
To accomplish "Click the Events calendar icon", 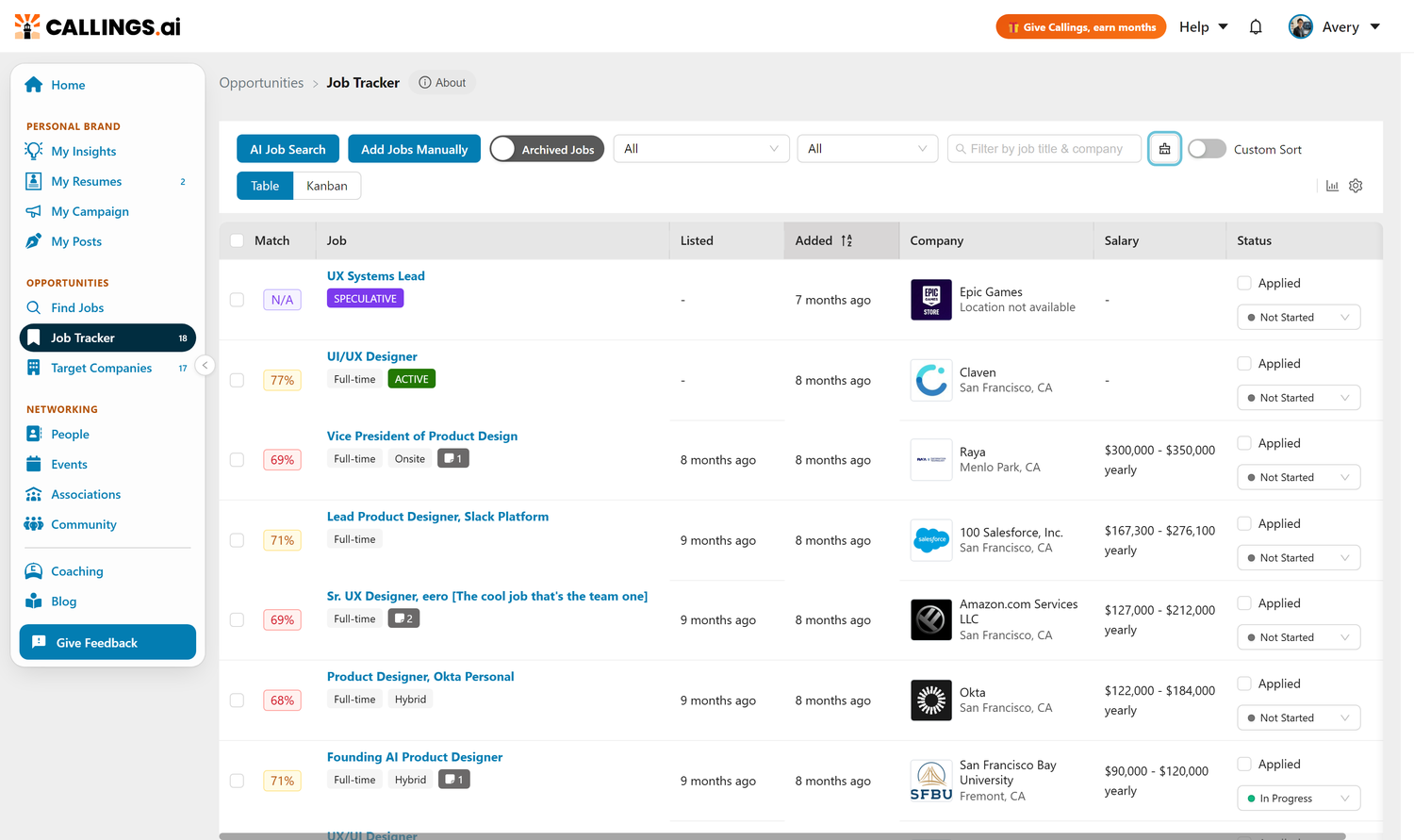I will (x=34, y=464).
